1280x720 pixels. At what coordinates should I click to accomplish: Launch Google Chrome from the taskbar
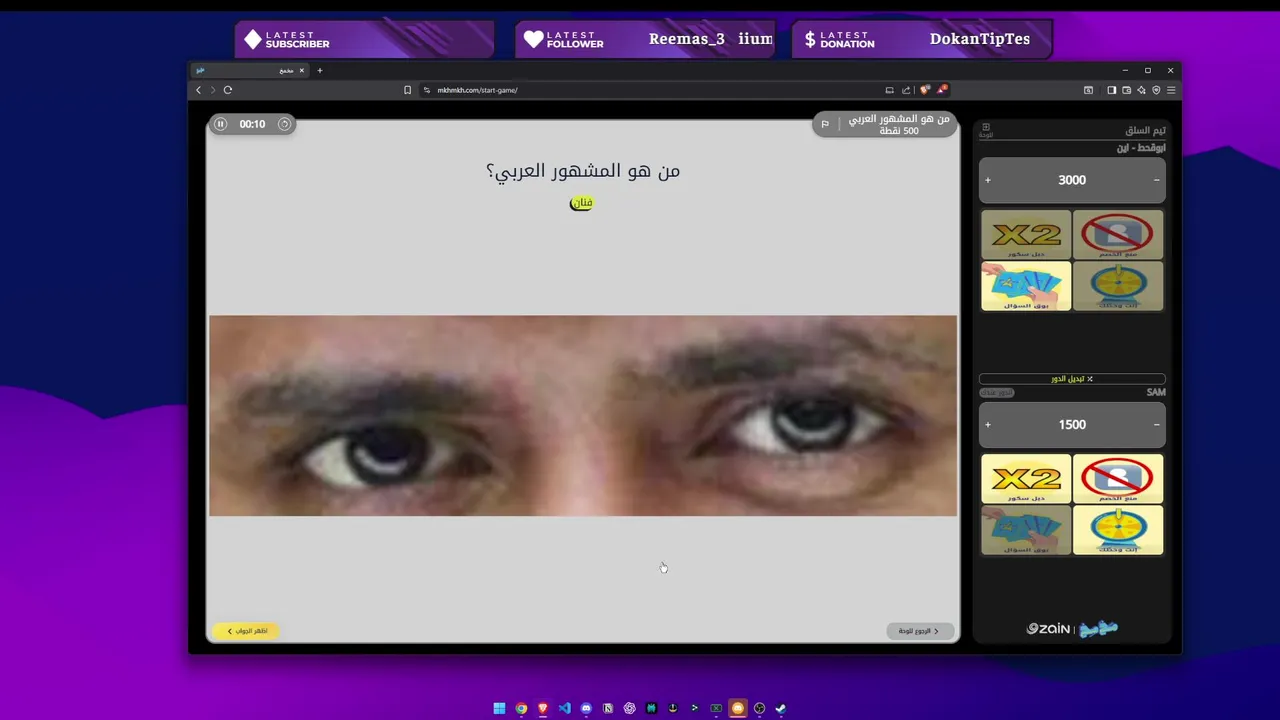[521, 708]
